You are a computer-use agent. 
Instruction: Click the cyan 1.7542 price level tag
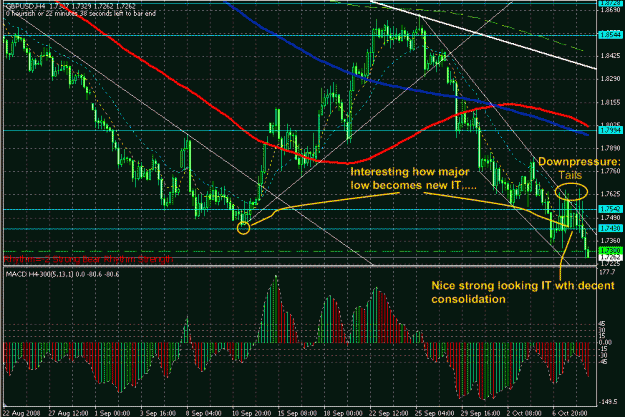coord(610,209)
